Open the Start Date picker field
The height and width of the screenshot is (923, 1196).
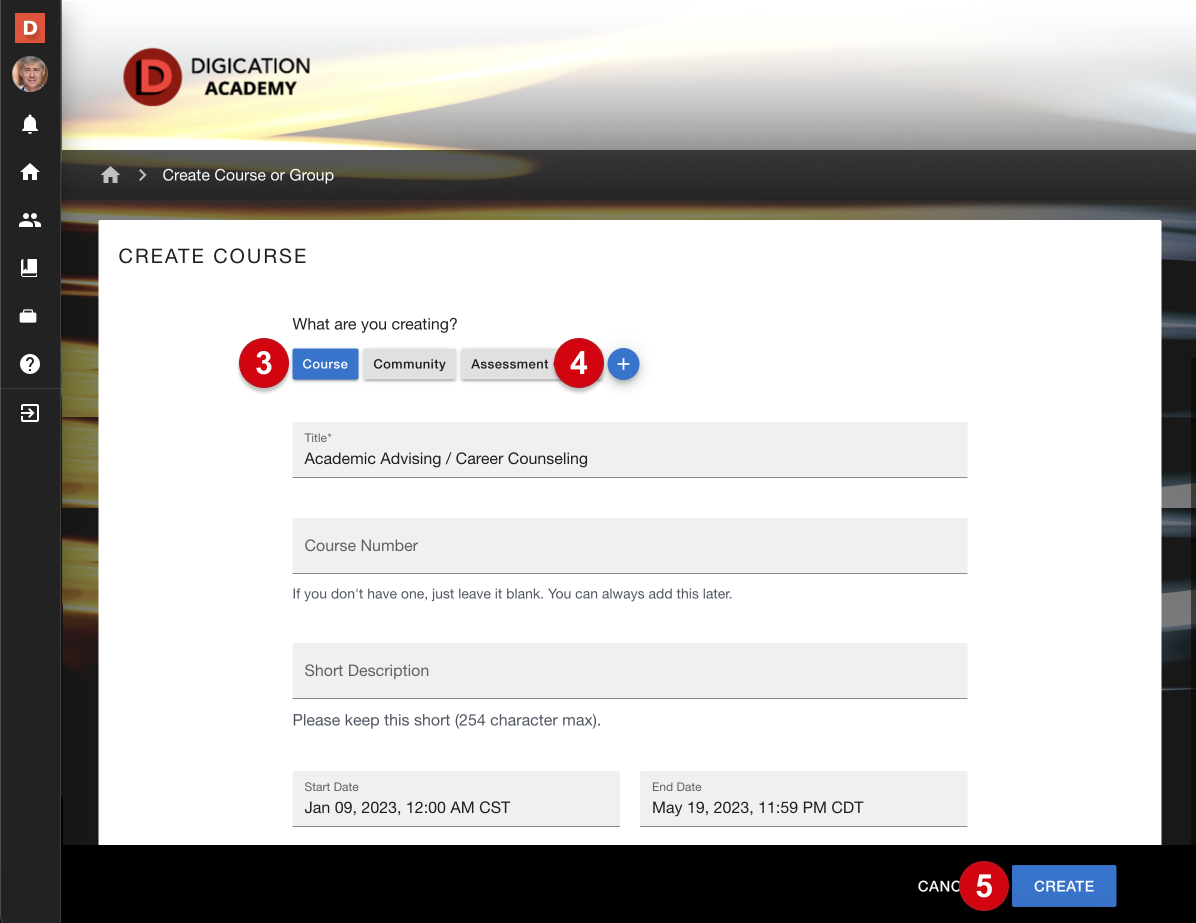[x=456, y=799]
